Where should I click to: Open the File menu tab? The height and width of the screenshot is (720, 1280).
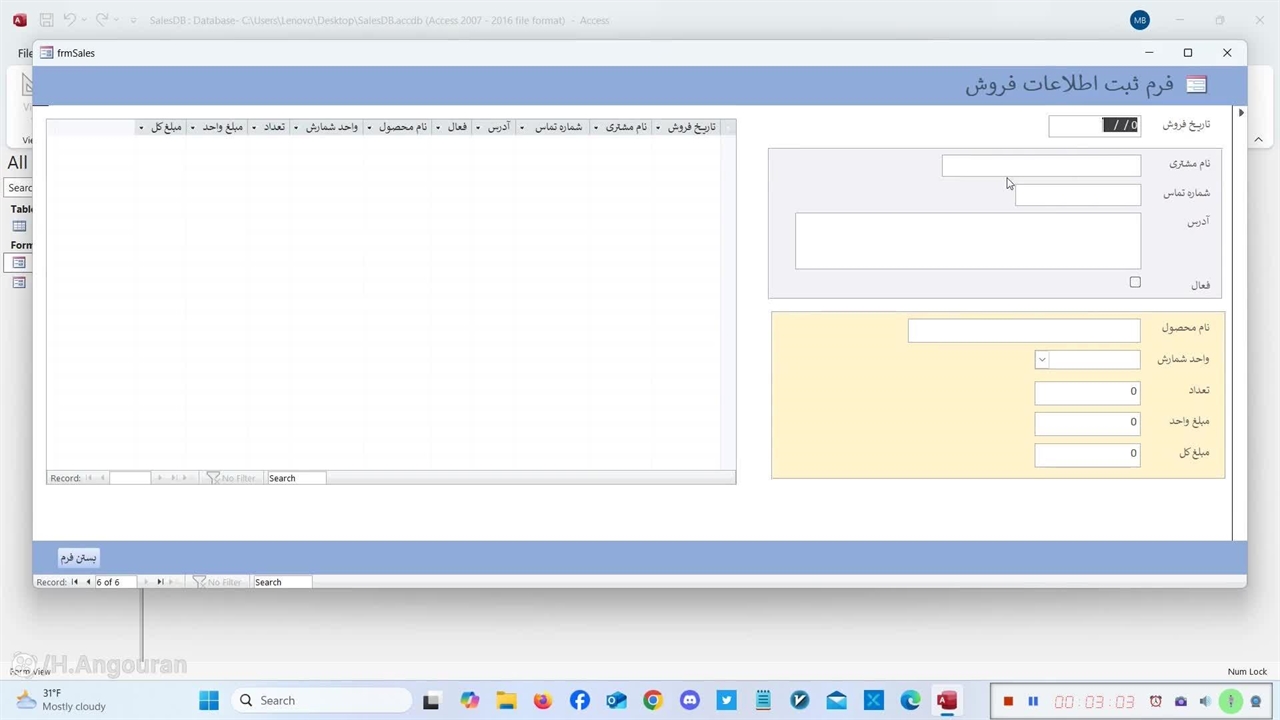coord(25,53)
